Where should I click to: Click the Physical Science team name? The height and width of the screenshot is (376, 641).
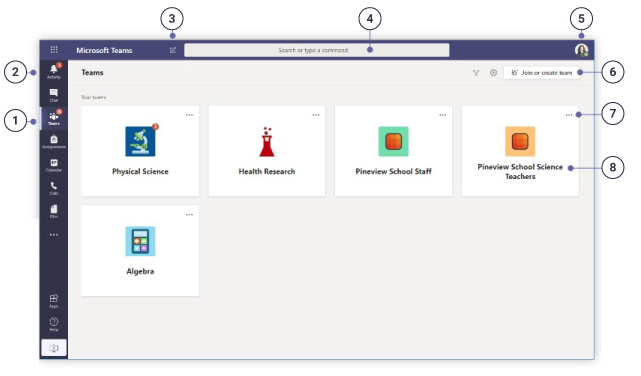pos(140,172)
